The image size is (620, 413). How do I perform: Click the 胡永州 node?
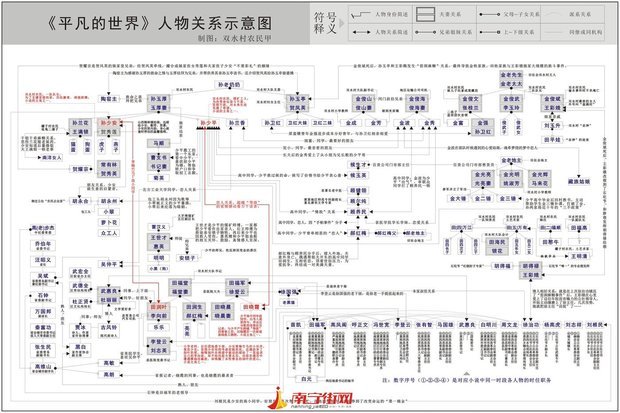[109, 201]
